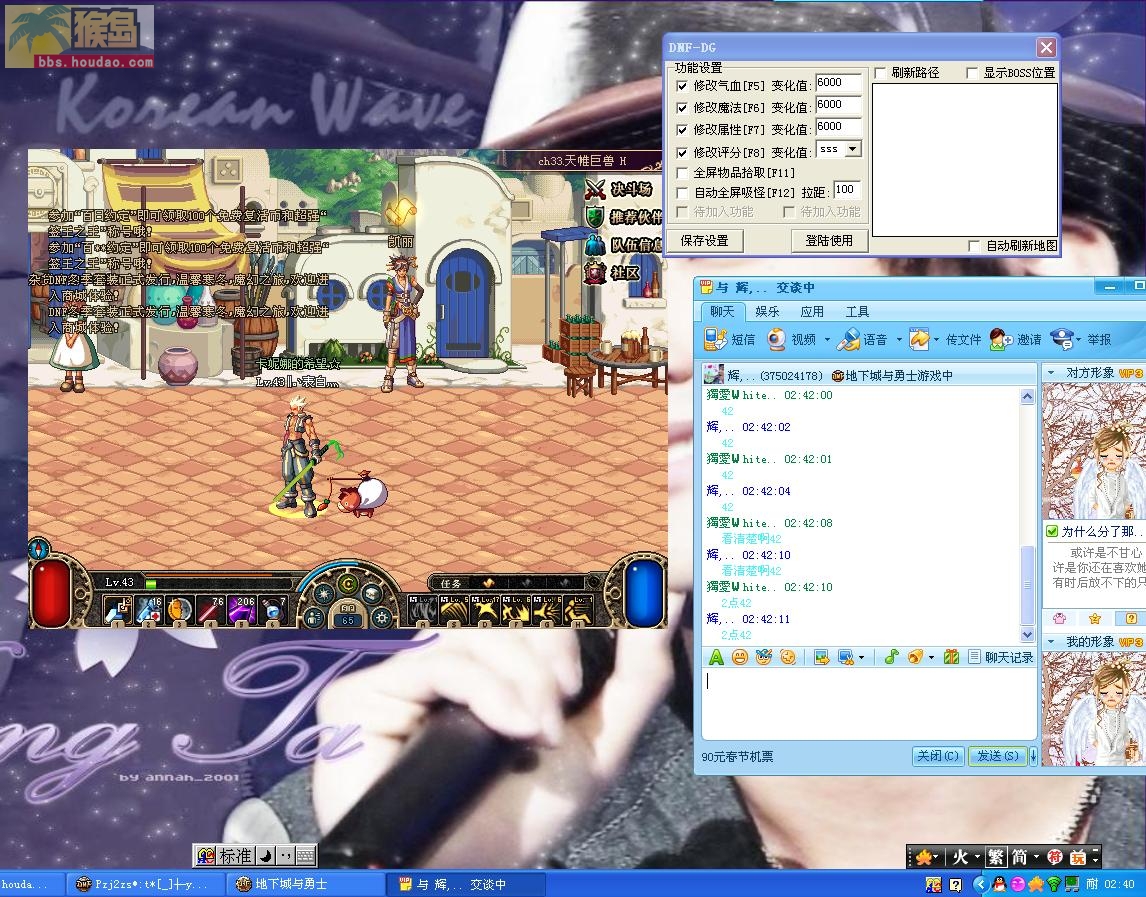Switch to the 娱乐 tab
Screen dimensions: 1146x897
[767, 311]
